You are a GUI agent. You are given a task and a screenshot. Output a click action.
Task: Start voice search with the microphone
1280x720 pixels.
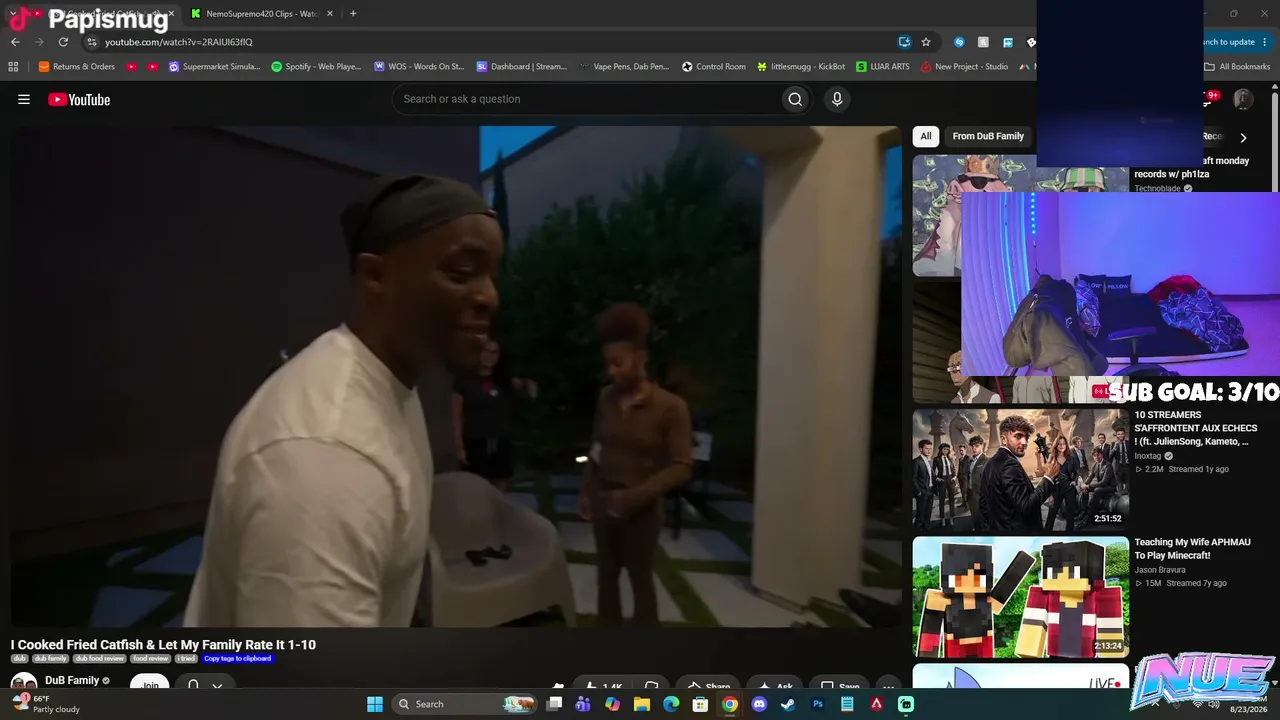click(837, 99)
